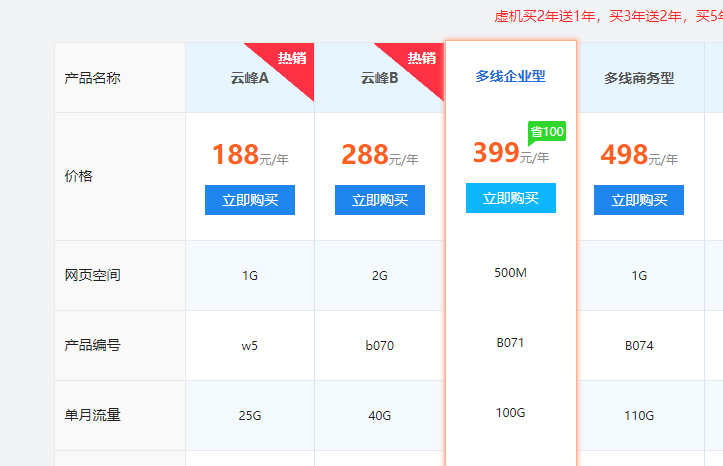The height and width of the screenshot is (466, 723).
Task: Select the 云峰A column header
Action: [x=250, y=78]
